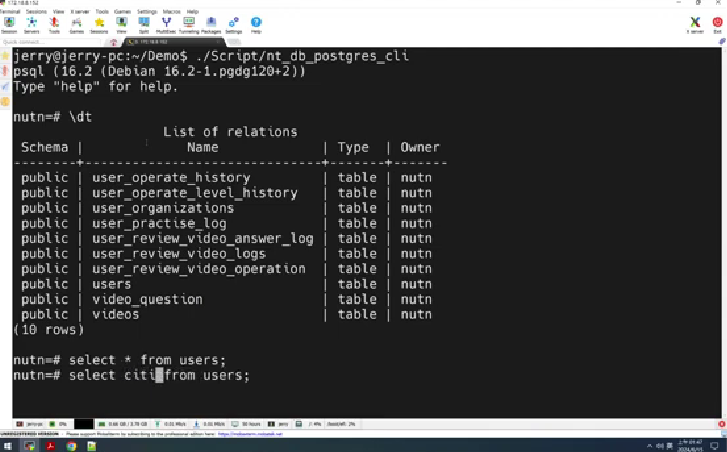
Task: Click the CPU usage status entry
Action: pyautogui.click(x=58, y=424)
